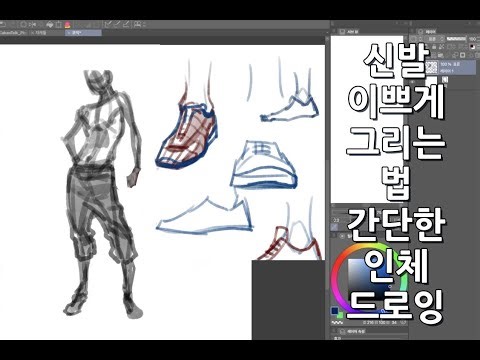This screenshot has width=480, height=360.
Task: Select the green sub color swatch
Action: pos(341,315)
